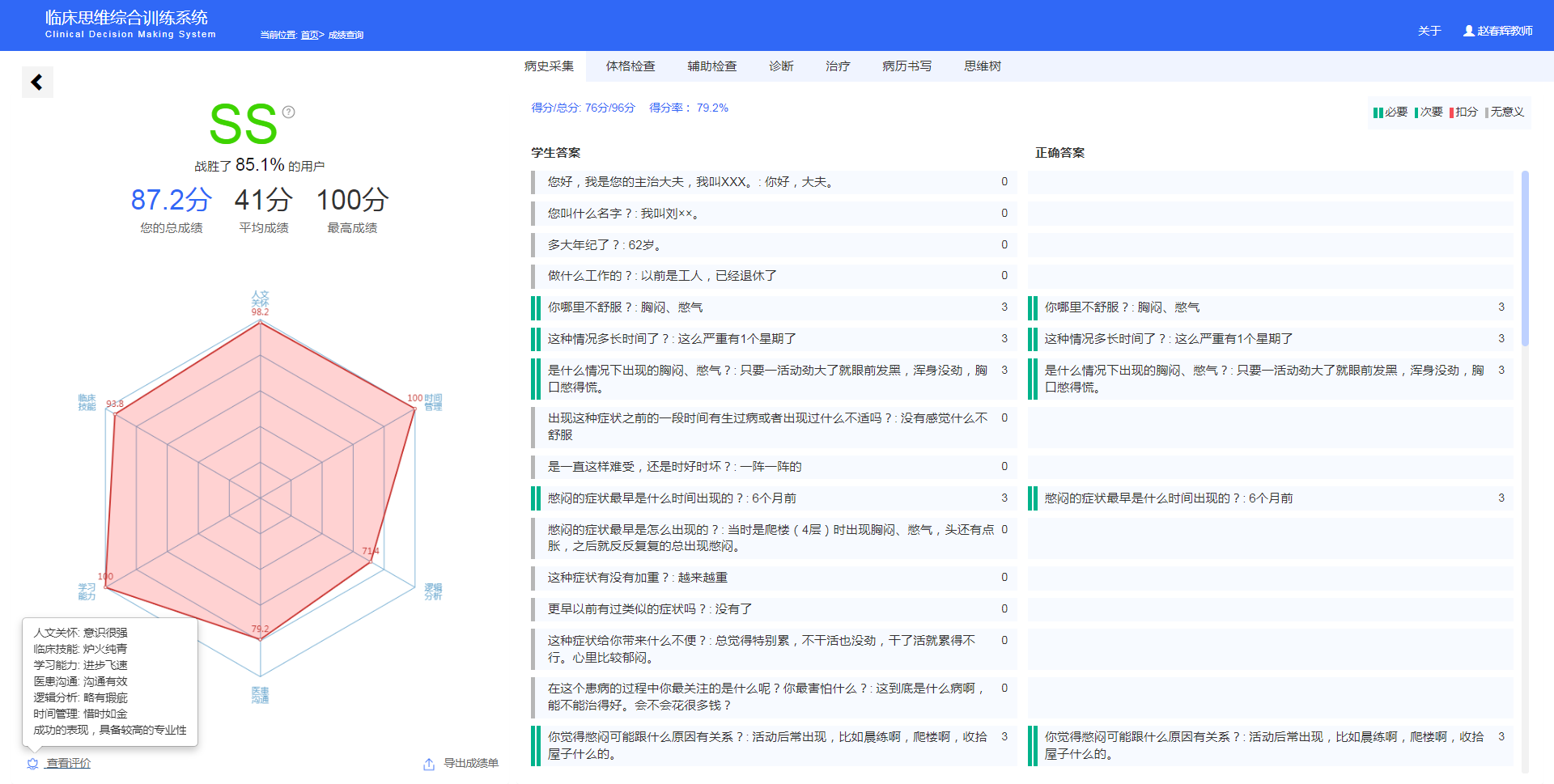Click 导出成绩单 button
The width and height of the screenshot is (1554, 784).
click(471, 763)
